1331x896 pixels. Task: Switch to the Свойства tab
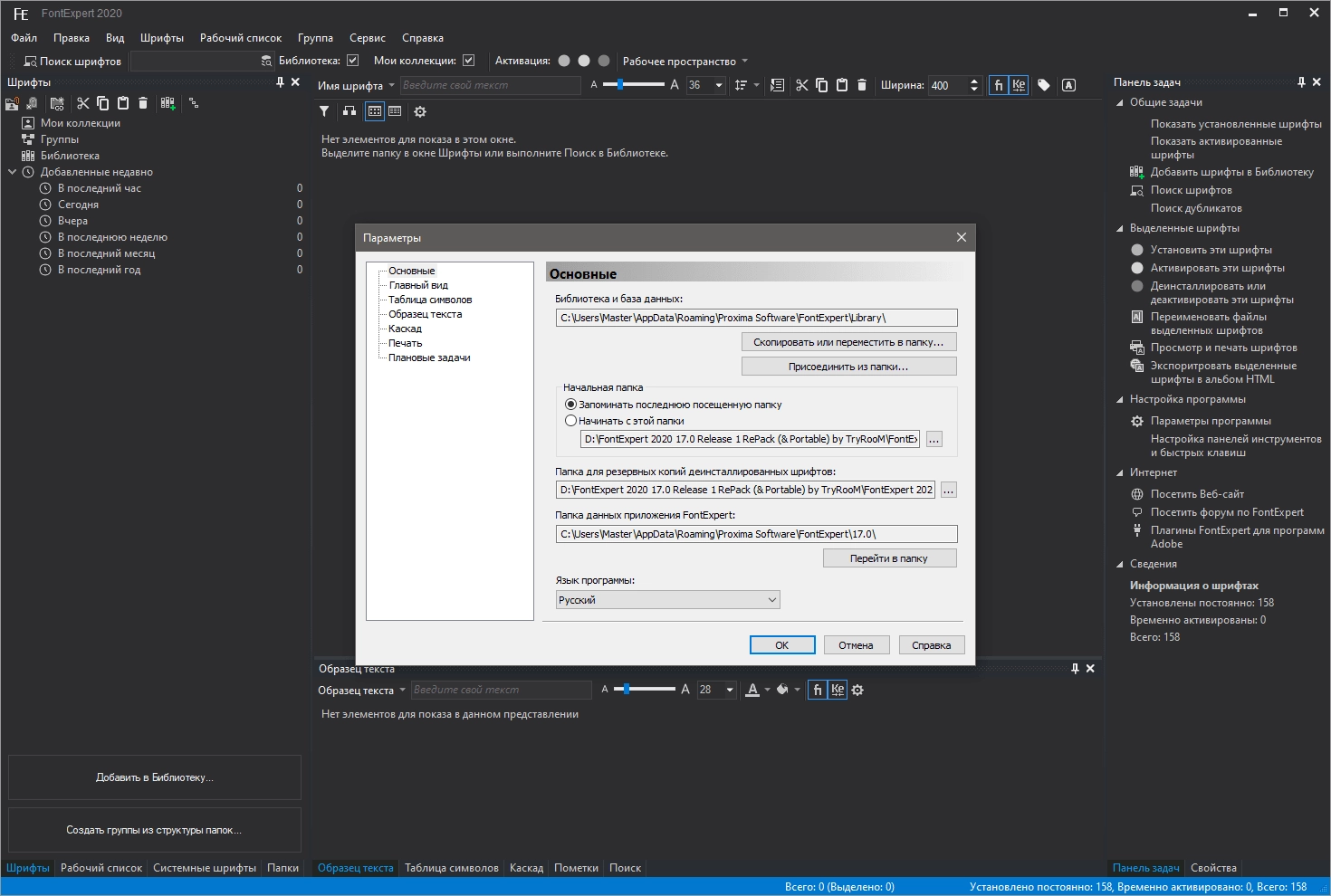[x=1213, y=868]
